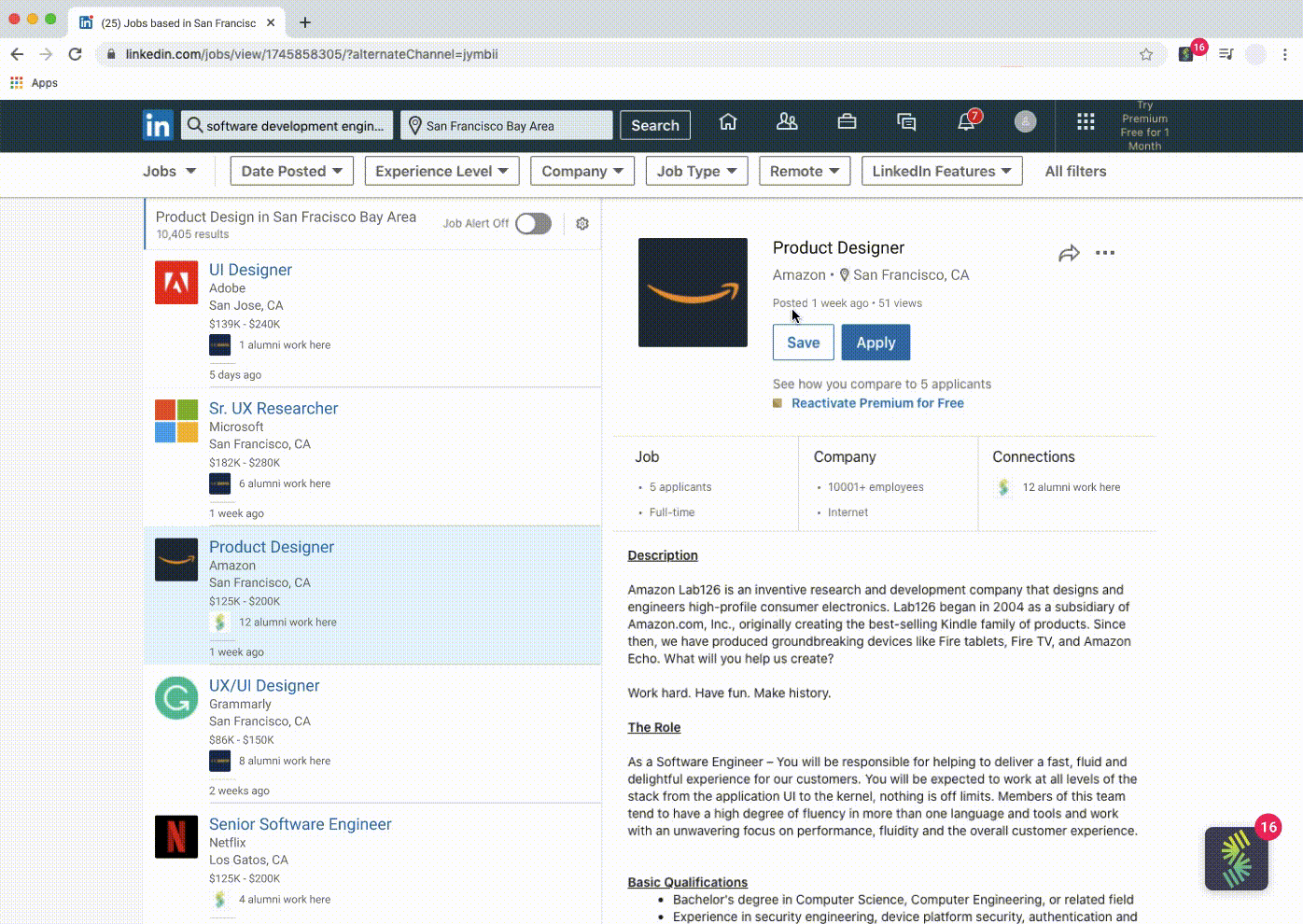Open All filters
The image size is (1303, 924).
tap(1075, 172)
